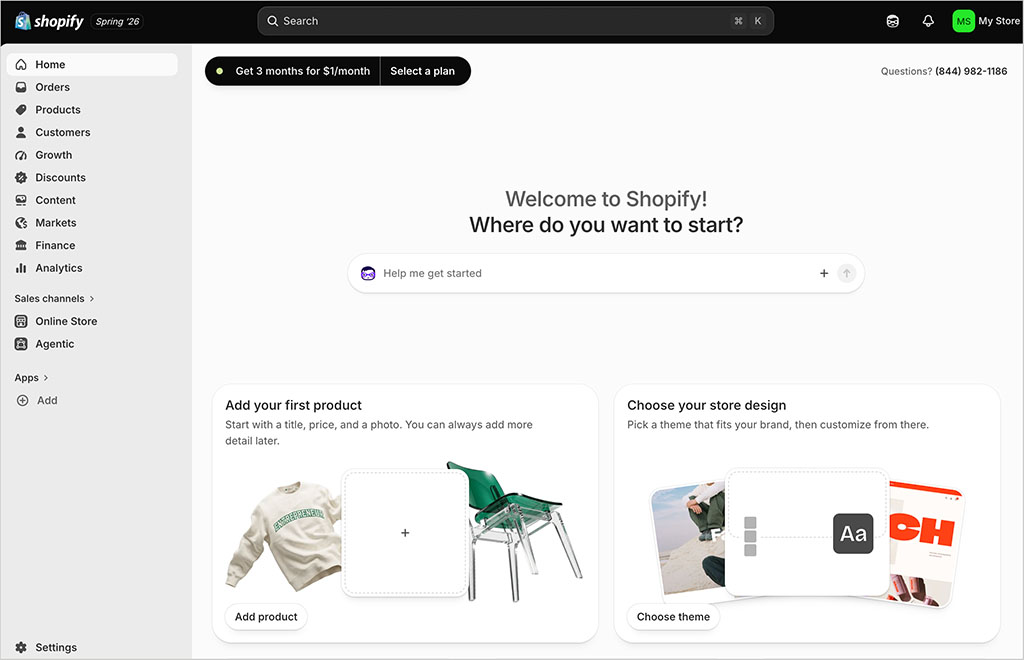Click the Add label under Apps
This screenshot has height=660, width=1024.
(47, 401)
